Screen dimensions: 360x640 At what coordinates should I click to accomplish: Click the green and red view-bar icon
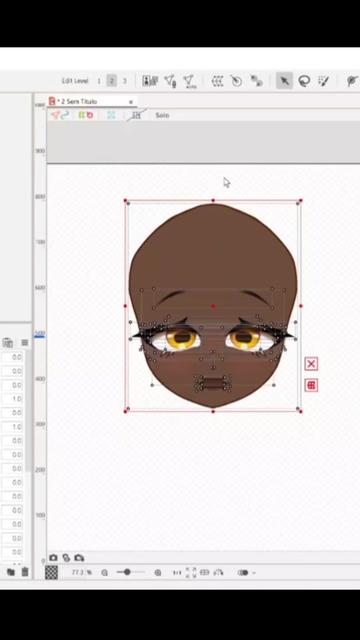[86, 115]
